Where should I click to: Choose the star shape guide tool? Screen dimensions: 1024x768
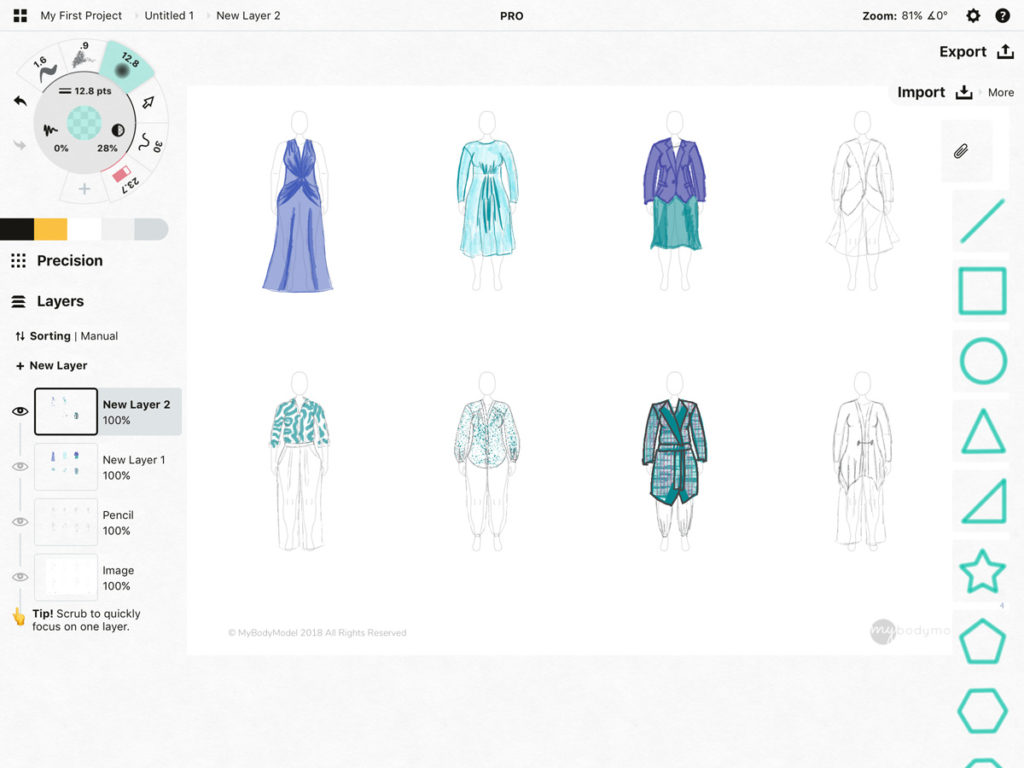coord(981,571)
